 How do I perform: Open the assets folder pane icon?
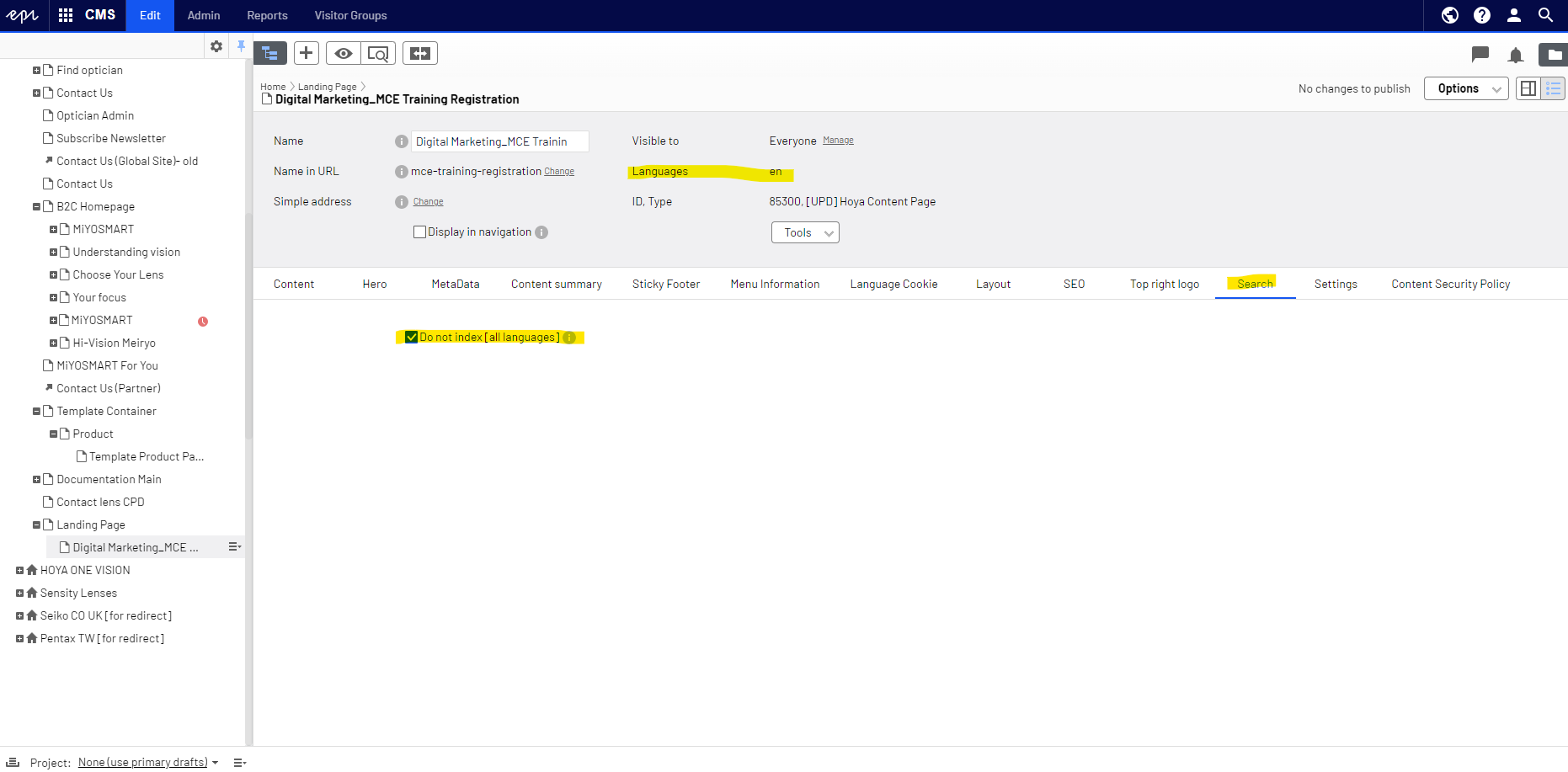(x=1553, y=56)
